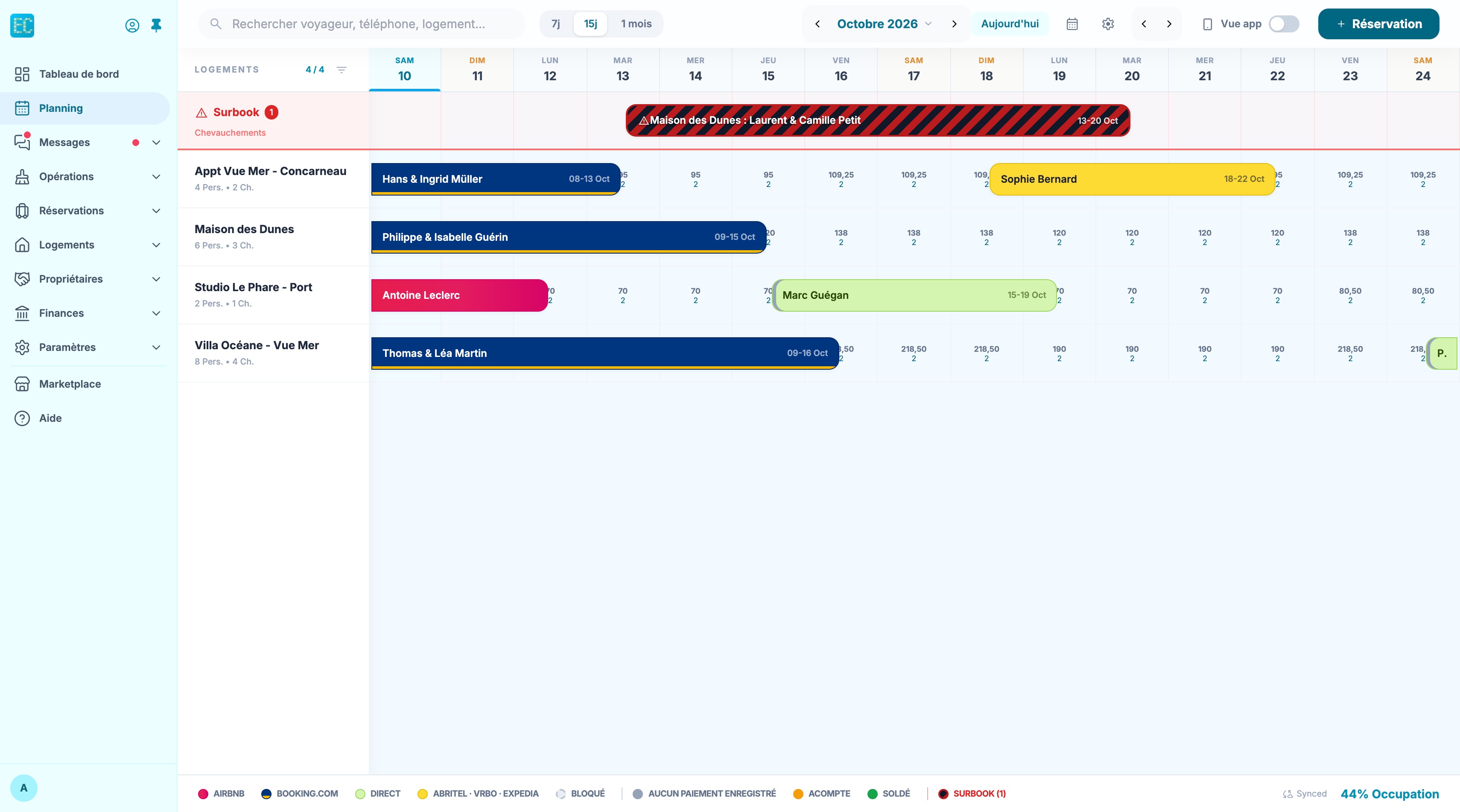
Task: Expand the Finances submenu
Action: click(156, 313)
